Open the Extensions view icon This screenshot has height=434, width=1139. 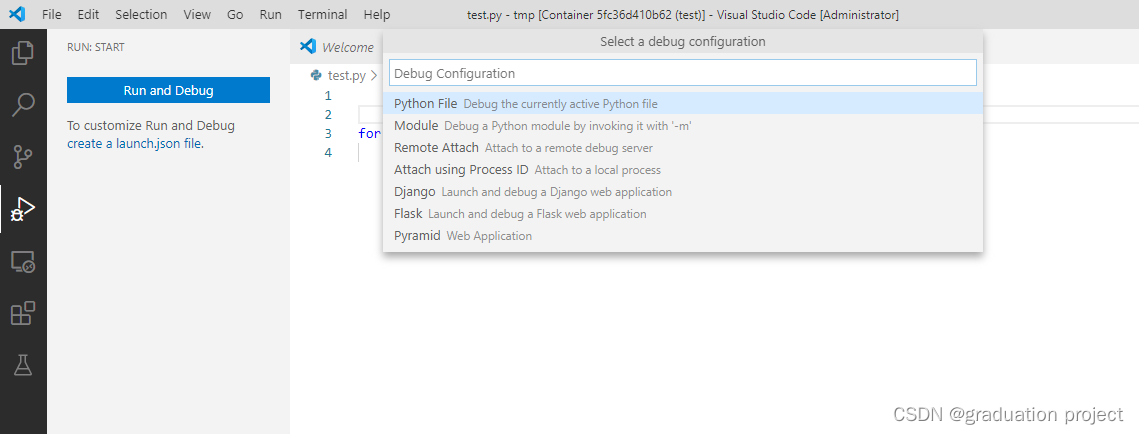[x=23, y=313]
